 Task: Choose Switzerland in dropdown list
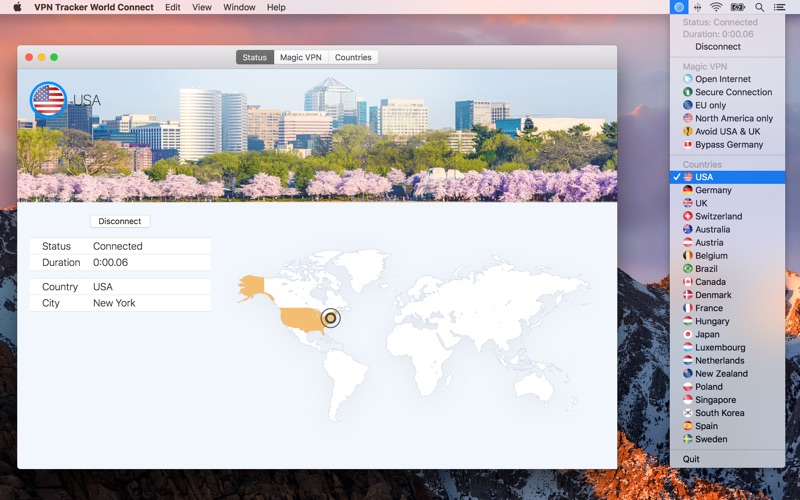(728, 216)
